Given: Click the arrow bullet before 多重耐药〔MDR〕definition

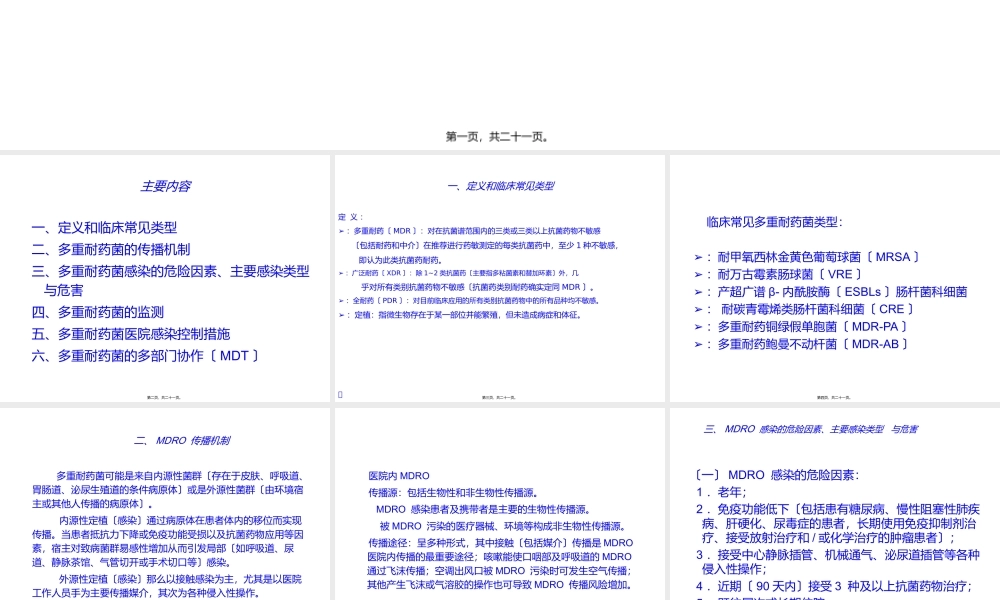Looking at the screenshot, I should [x=343, y=230].
